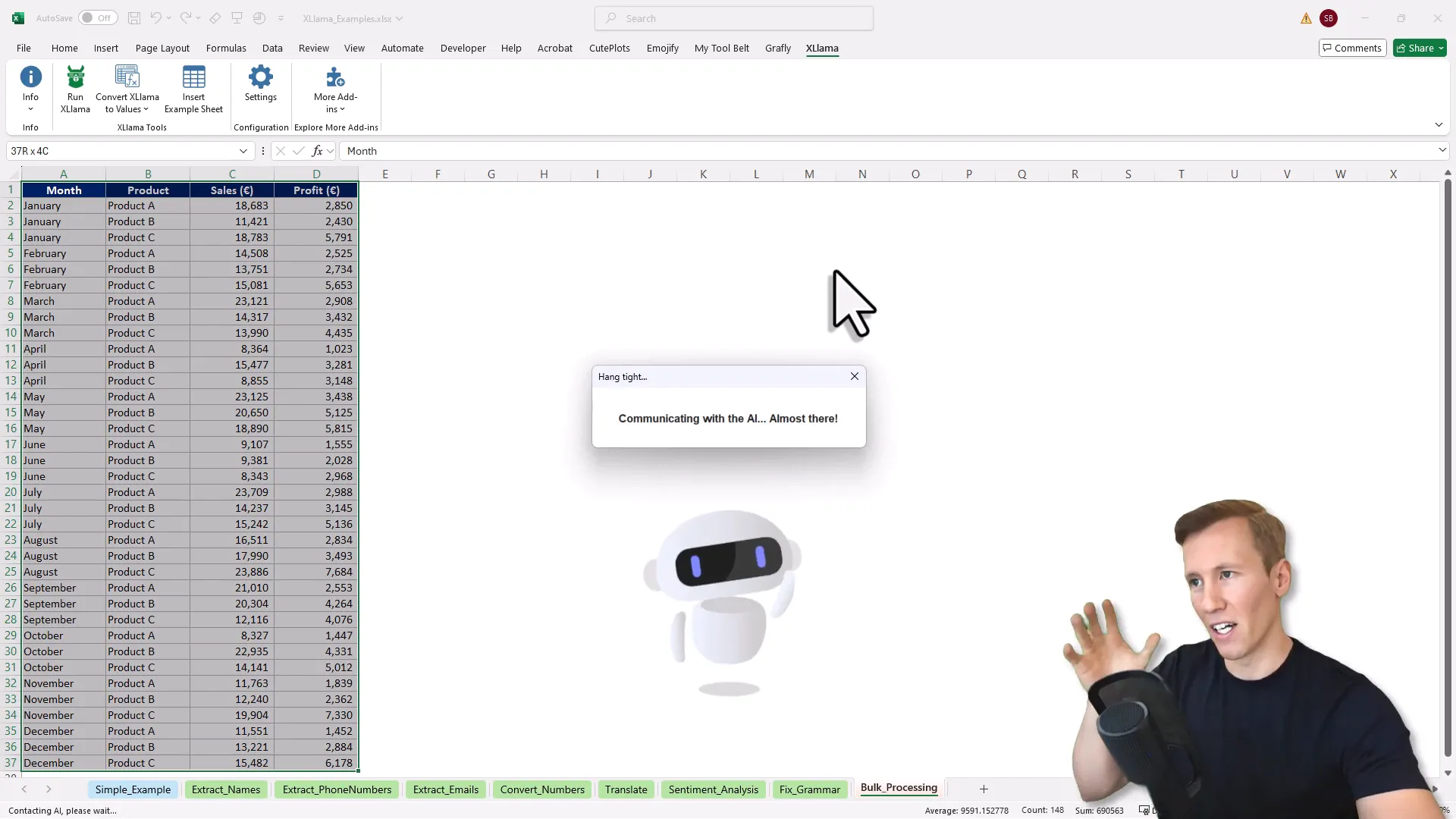This screenshot has width=1456, height=819.
Task: Switch to the Sentiment_Analysis sheet tab
Action: coord(713,789)
